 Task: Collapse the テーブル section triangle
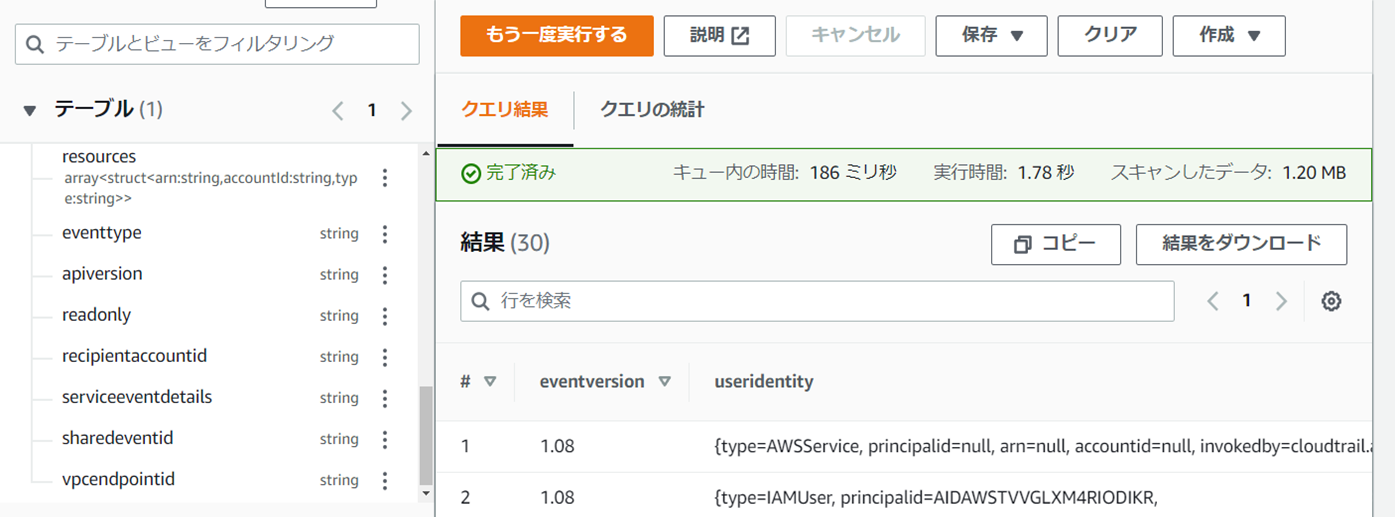29,110
